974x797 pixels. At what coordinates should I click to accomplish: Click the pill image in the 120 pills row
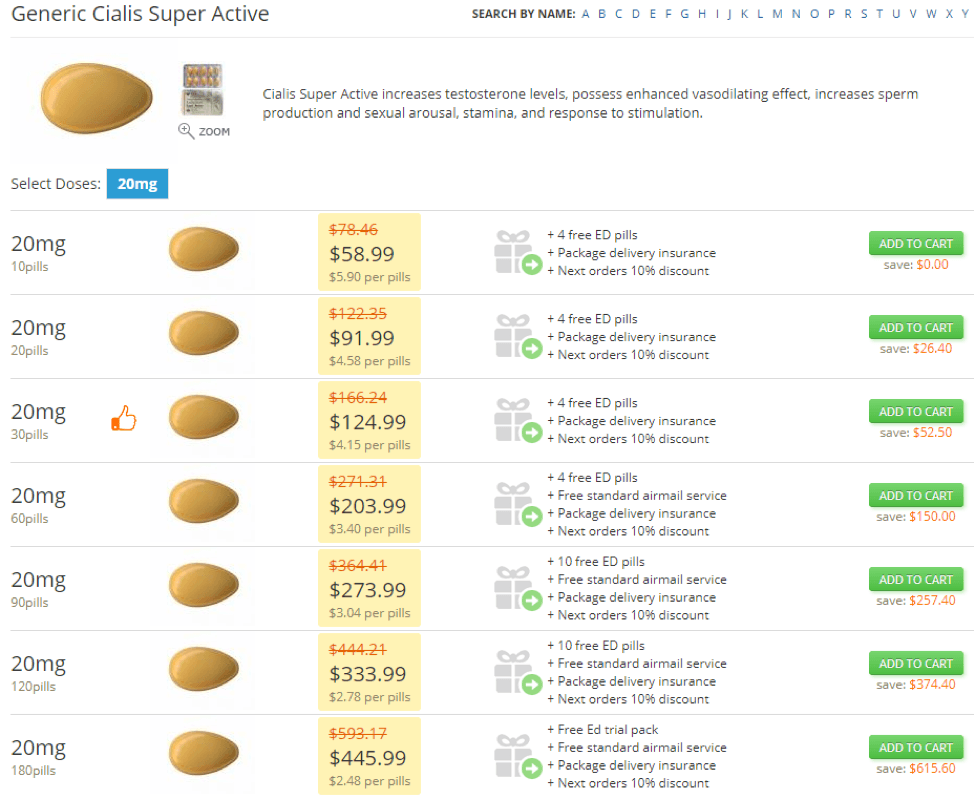pyautogui.click(x=204, y=669)
